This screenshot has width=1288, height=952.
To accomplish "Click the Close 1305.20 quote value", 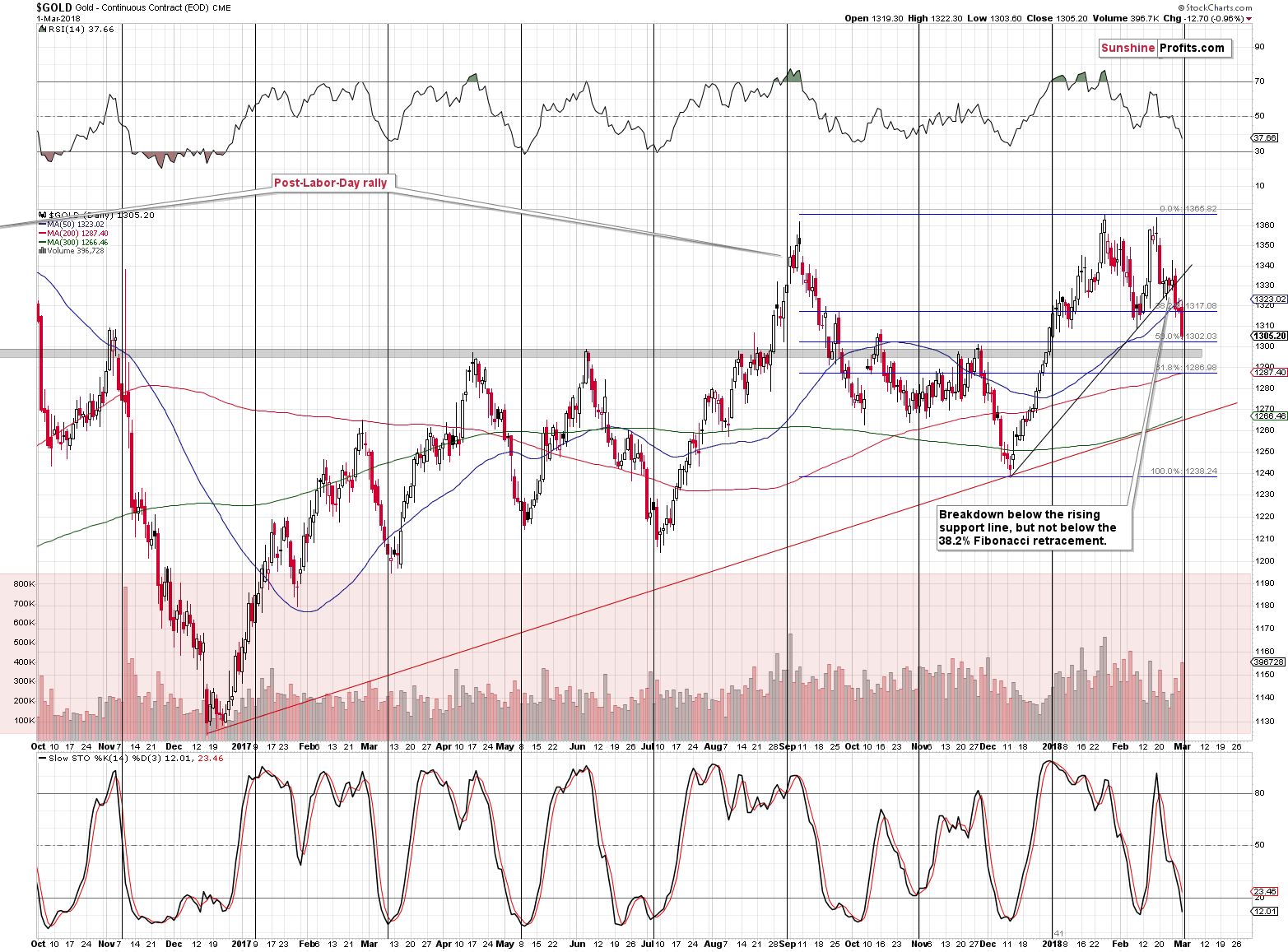I will tap(1056, 18).
